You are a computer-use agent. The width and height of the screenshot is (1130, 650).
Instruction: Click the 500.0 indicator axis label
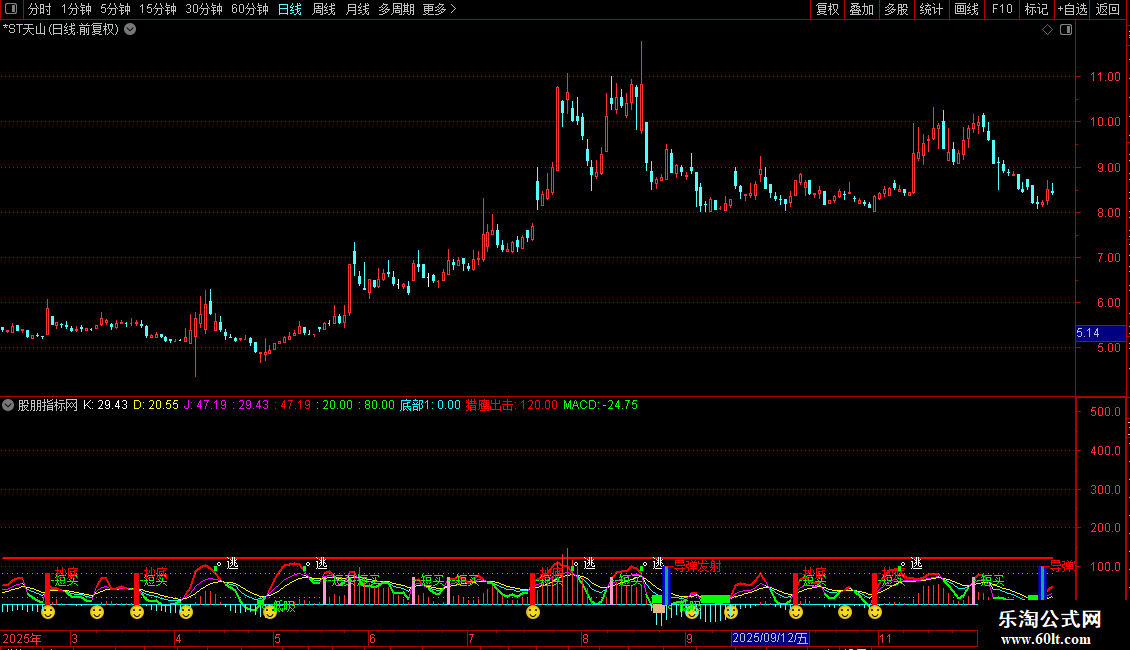click(1105, 412)
